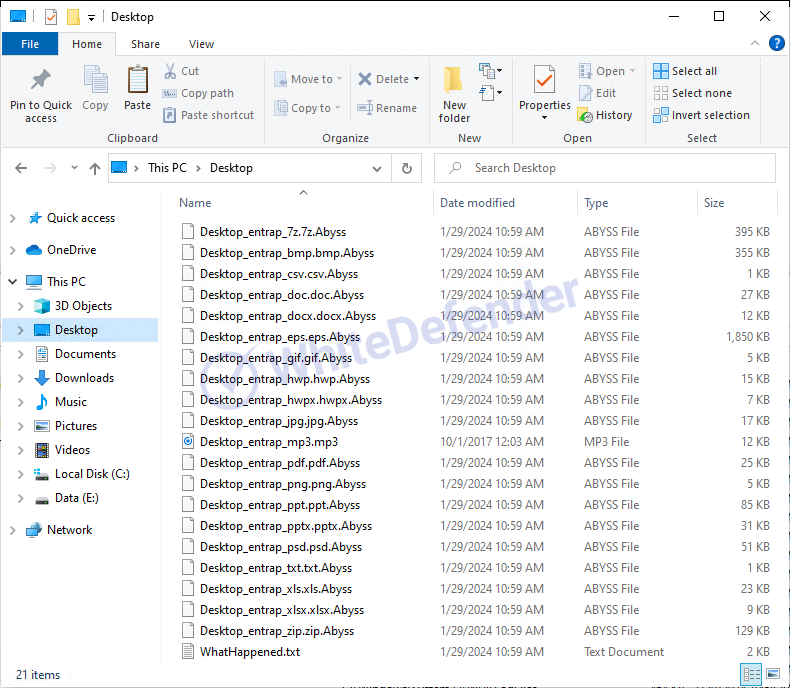Screen dimensions: 790x688
Task: Open the Easy access dropdown icon
Action: pos(490,93)
